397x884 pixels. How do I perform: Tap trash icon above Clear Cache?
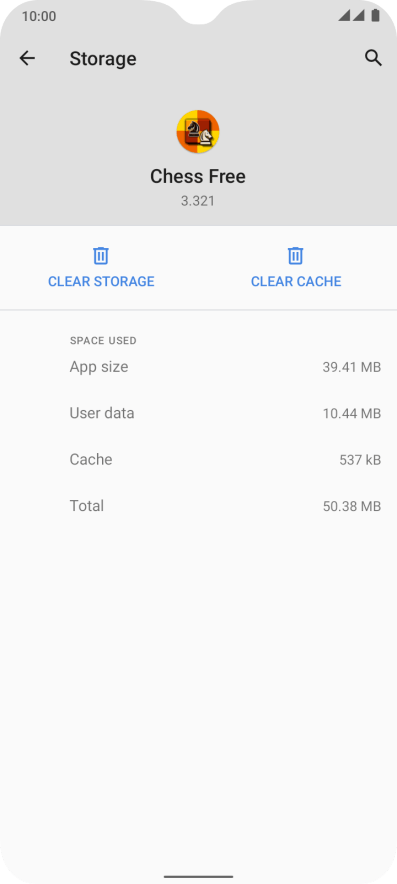(x=295, y=255)
